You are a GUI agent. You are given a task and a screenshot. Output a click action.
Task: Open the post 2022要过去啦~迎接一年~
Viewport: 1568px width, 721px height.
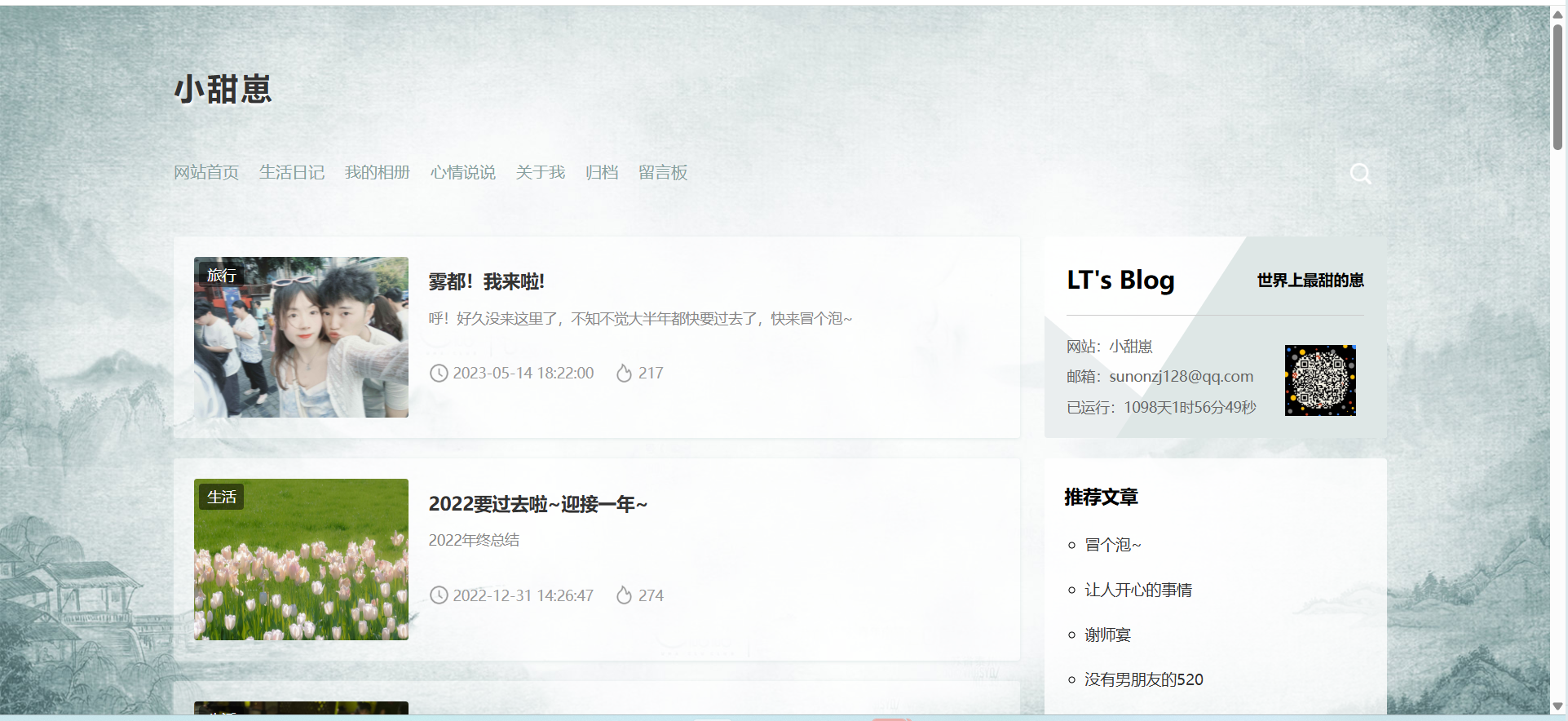pyautogui.click(x=537, y=504)
